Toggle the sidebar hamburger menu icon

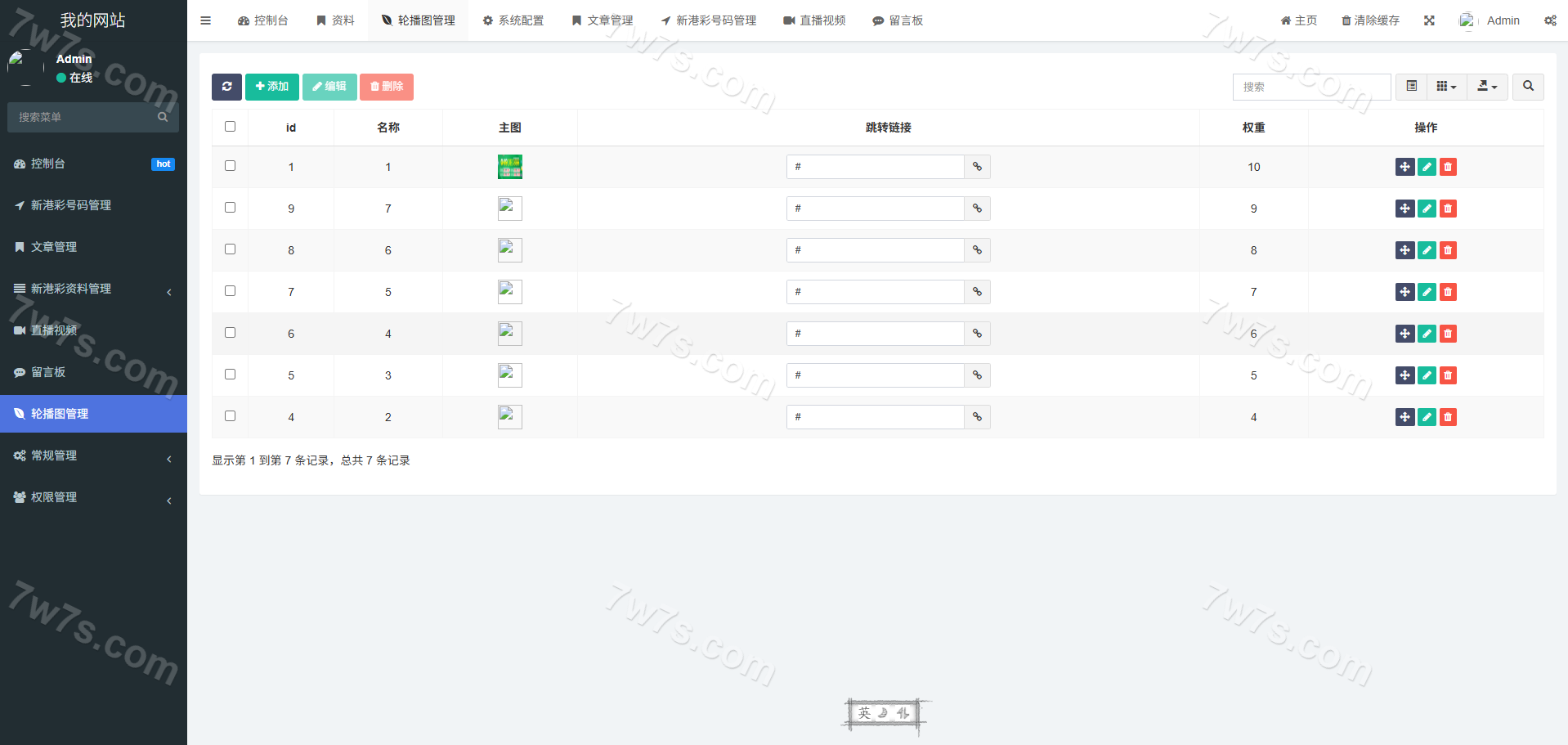[x=206, y=20]
